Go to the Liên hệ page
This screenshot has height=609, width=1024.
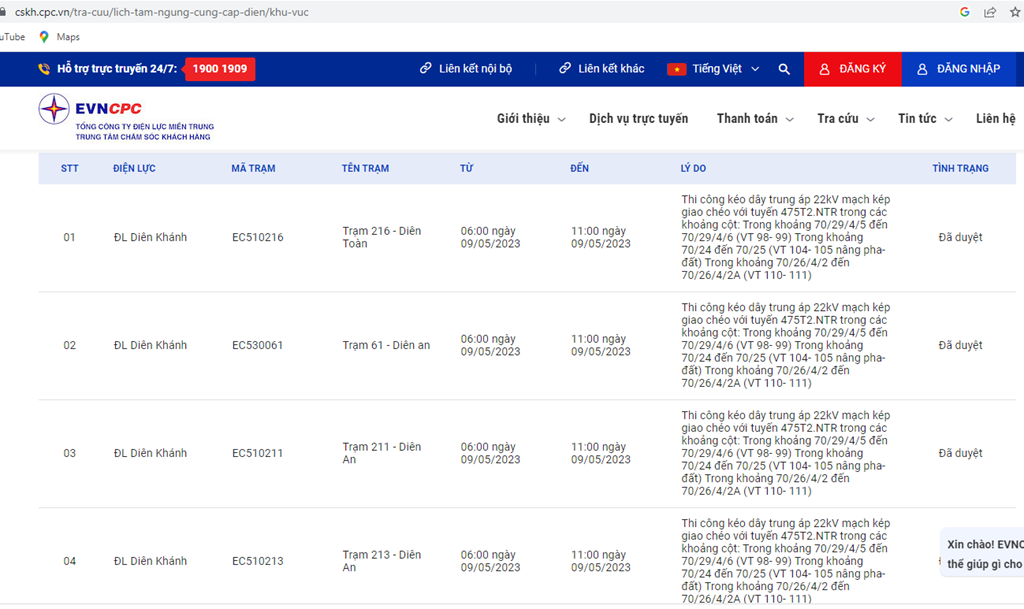pos(995,119)
